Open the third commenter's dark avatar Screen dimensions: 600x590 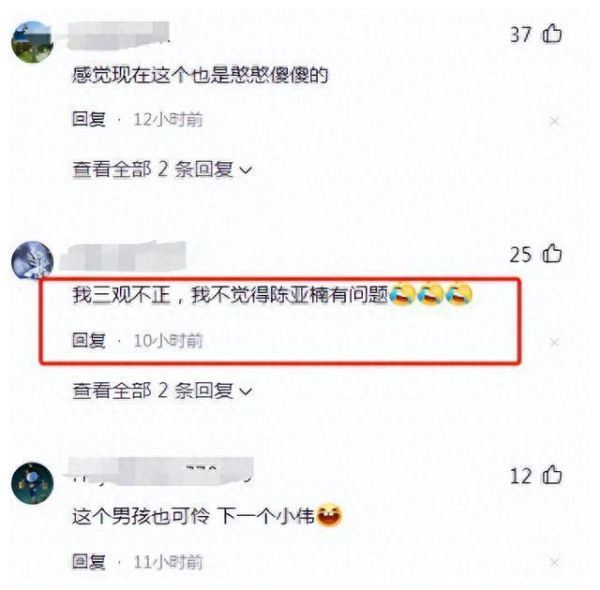[32, 483]
